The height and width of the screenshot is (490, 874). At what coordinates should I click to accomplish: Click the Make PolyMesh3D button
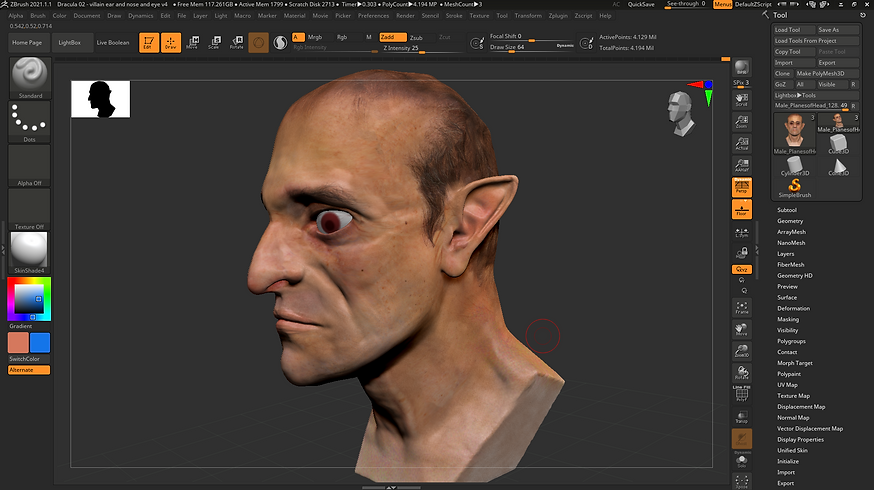click(x=827, y=74)
